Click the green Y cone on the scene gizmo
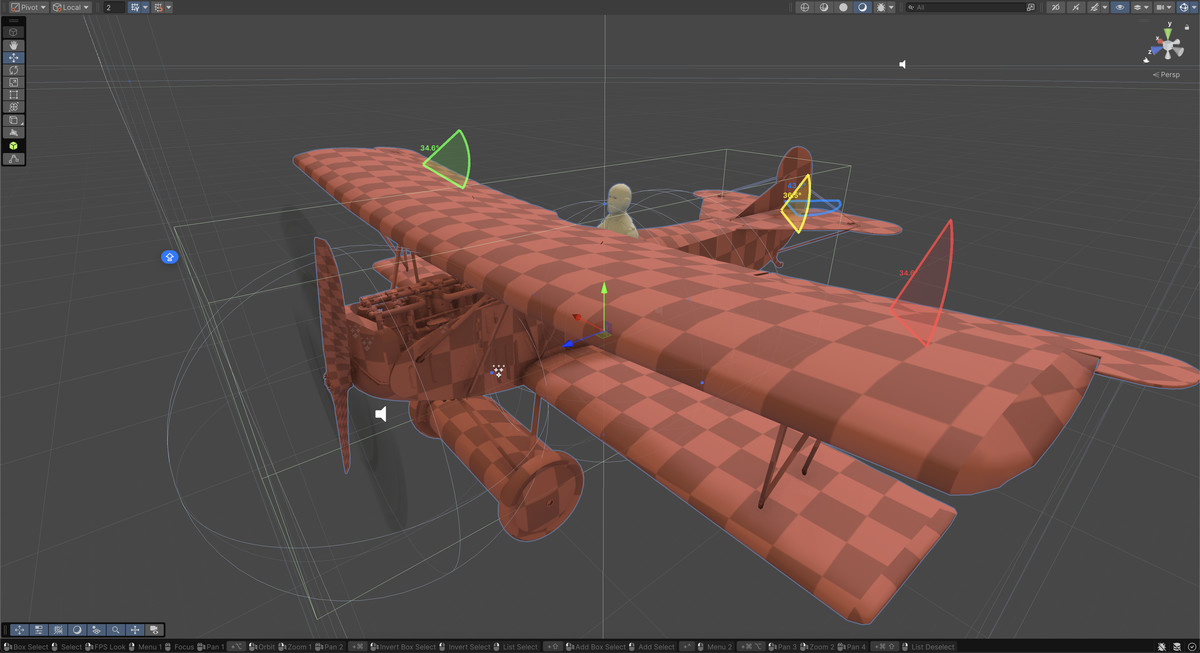1200x653 pixels. click(x=1167, y=31)
